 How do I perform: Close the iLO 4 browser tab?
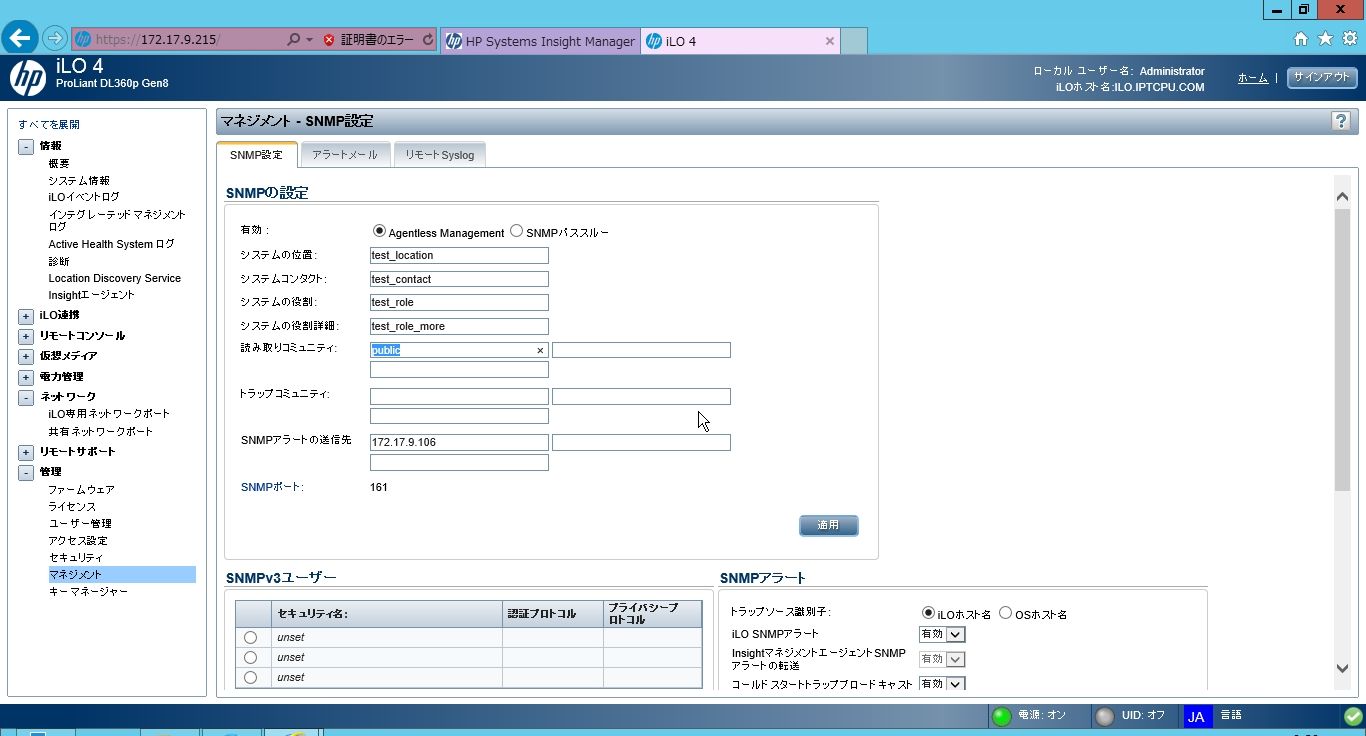point(830,41)
